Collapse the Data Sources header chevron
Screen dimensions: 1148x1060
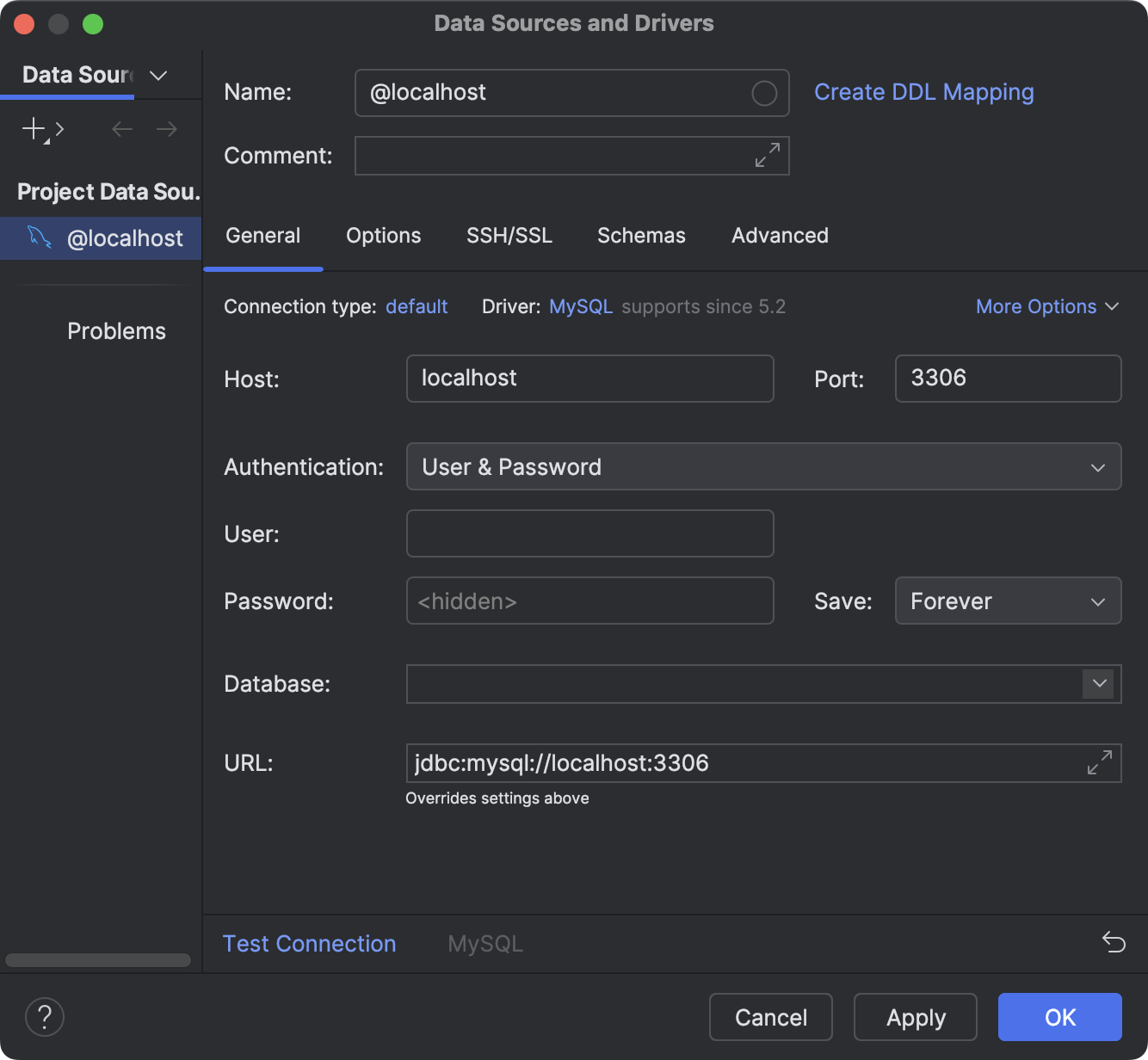point(157,76)
